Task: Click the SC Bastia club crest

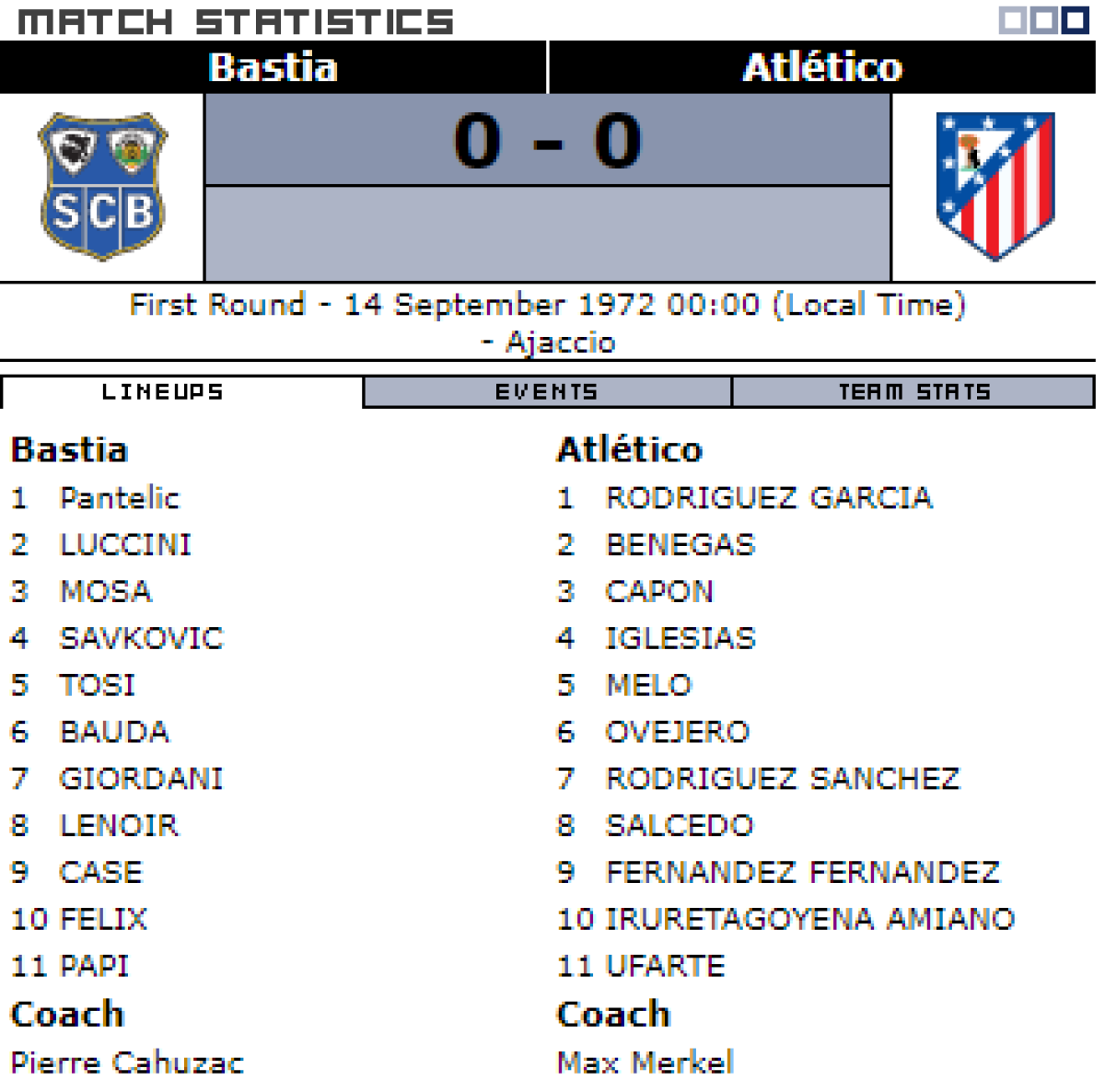Action: point(102,187)
